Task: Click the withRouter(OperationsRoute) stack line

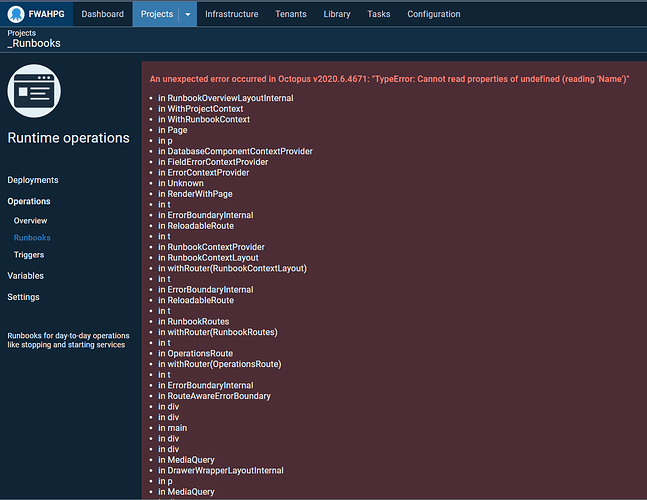Action: click(220, 364)
